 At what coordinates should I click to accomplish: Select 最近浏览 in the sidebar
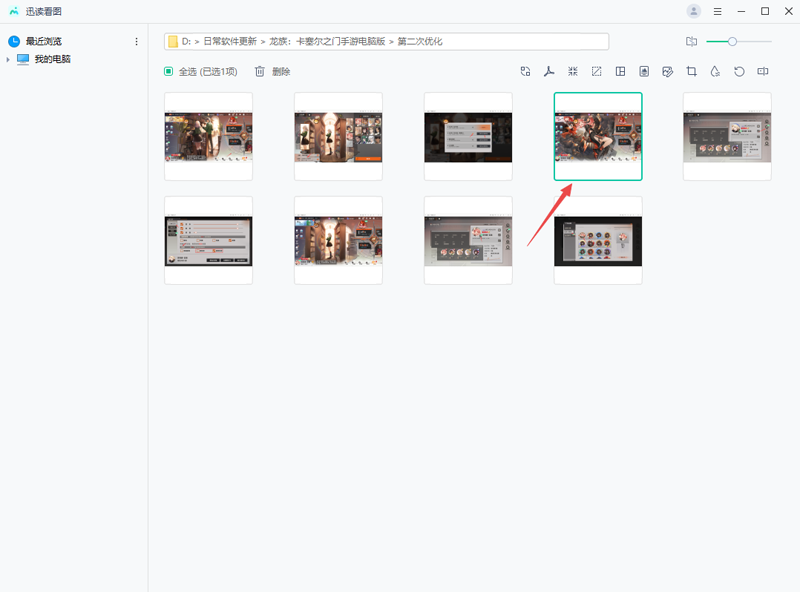coord(43,42)
